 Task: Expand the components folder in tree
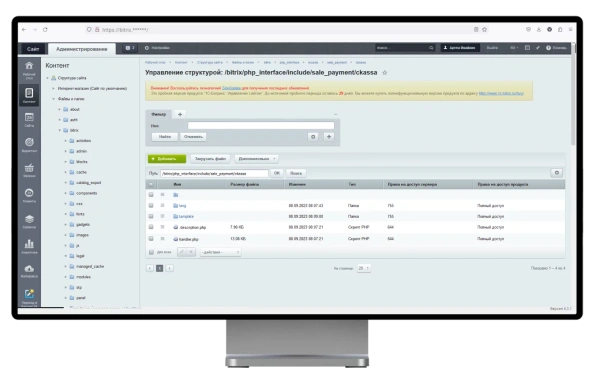[65, 194]
